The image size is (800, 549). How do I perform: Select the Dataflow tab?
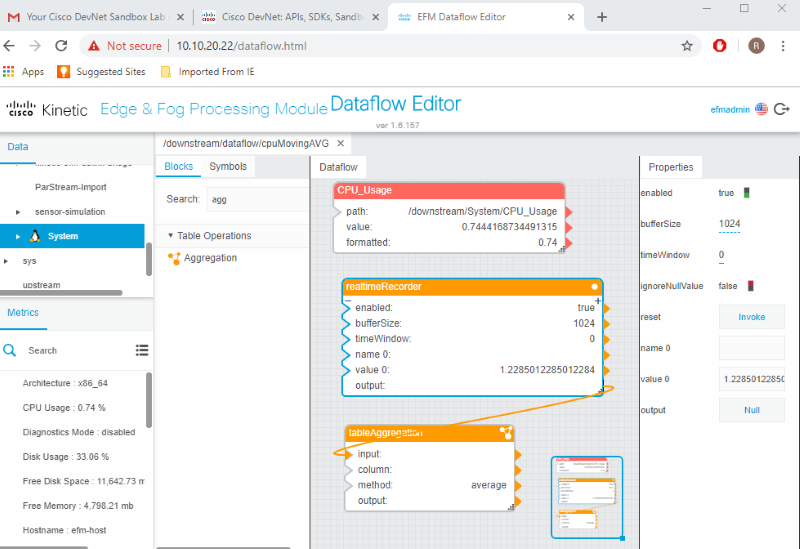pos(338,167)
